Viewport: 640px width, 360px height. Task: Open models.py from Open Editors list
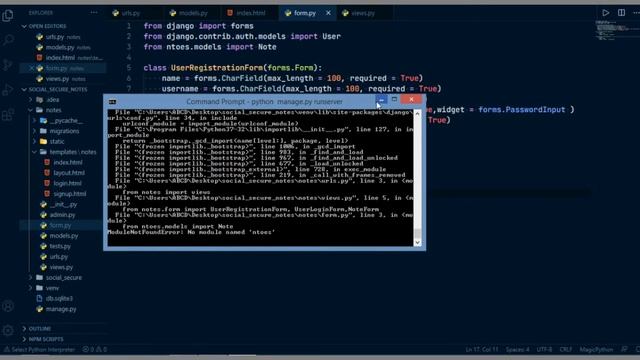(x=61, y=47)
